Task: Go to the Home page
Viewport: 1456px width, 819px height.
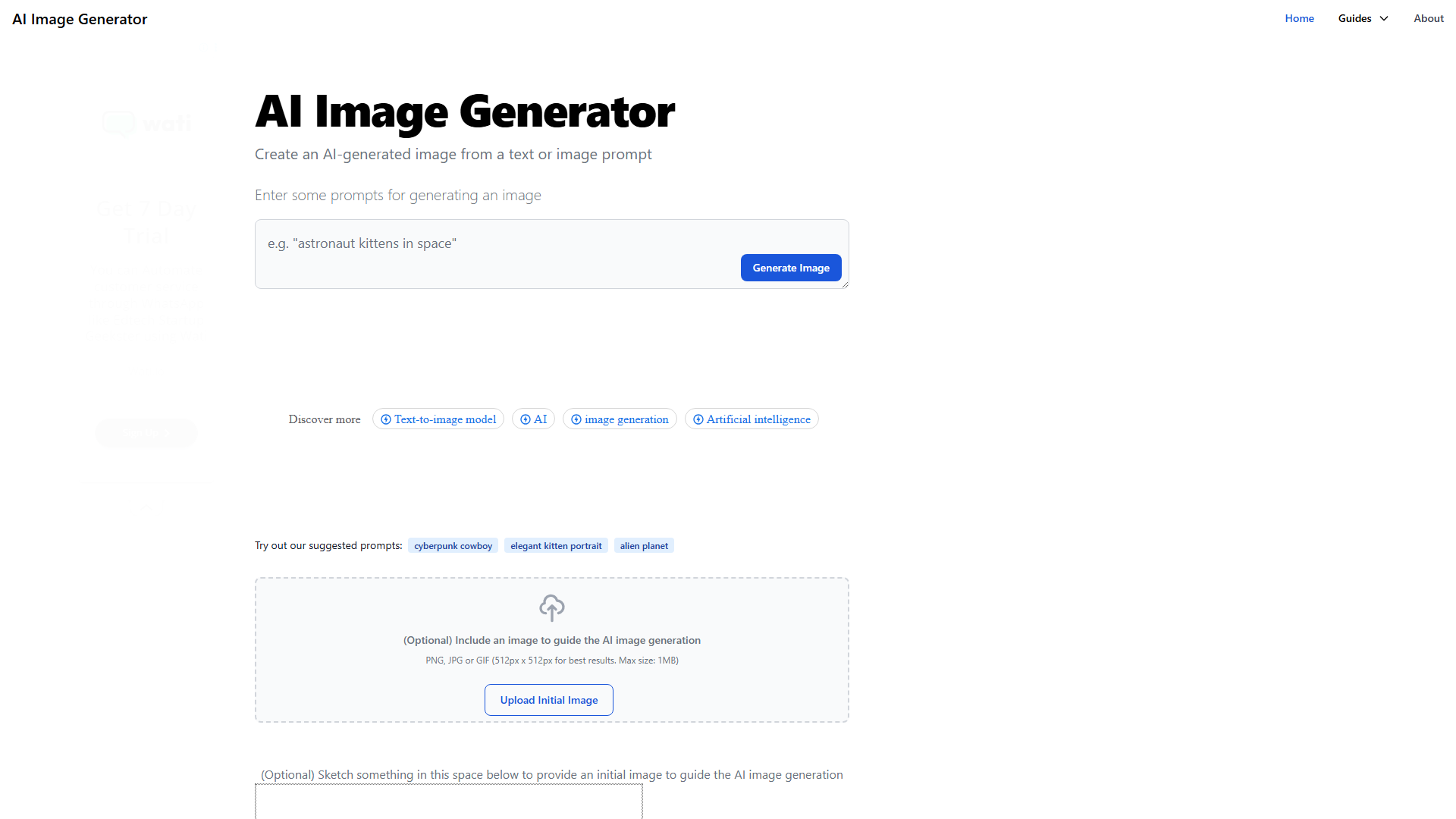Action: 1299,18
